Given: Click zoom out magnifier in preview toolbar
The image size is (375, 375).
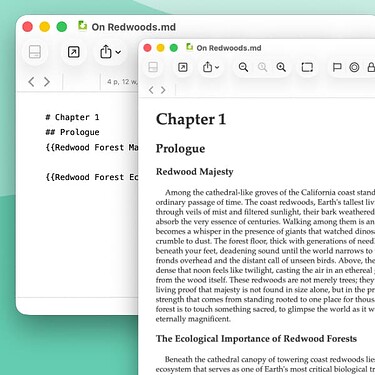Looking at the screenshot, I should 243,67.
